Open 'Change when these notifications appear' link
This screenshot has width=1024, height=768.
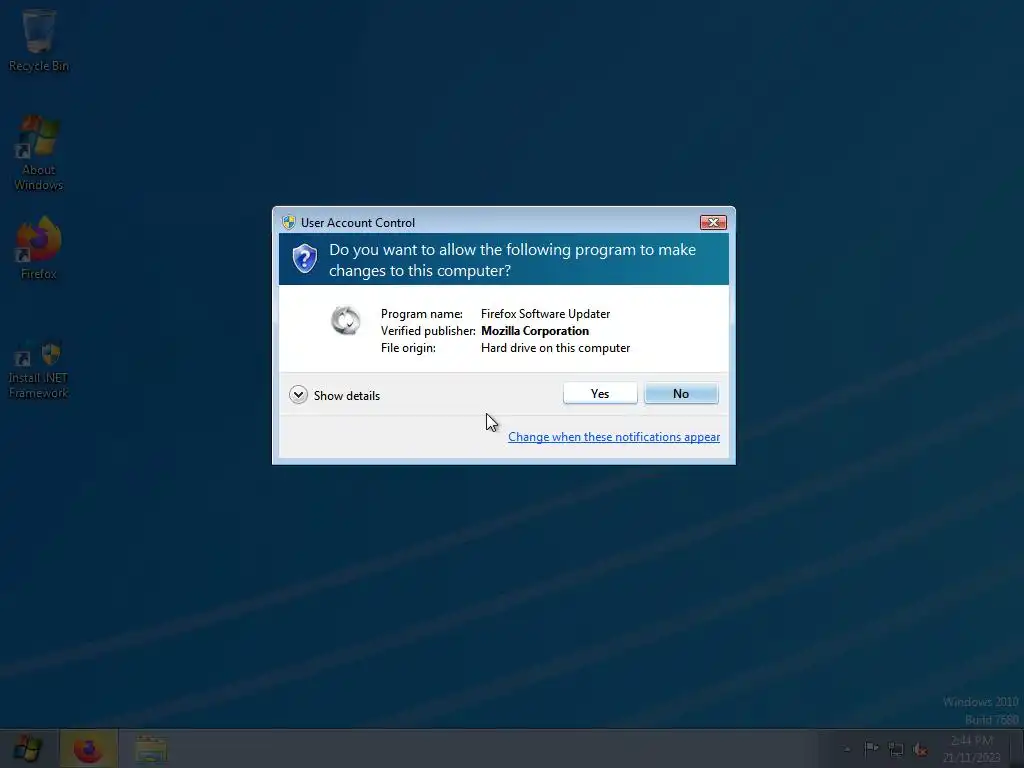point(614,437)
